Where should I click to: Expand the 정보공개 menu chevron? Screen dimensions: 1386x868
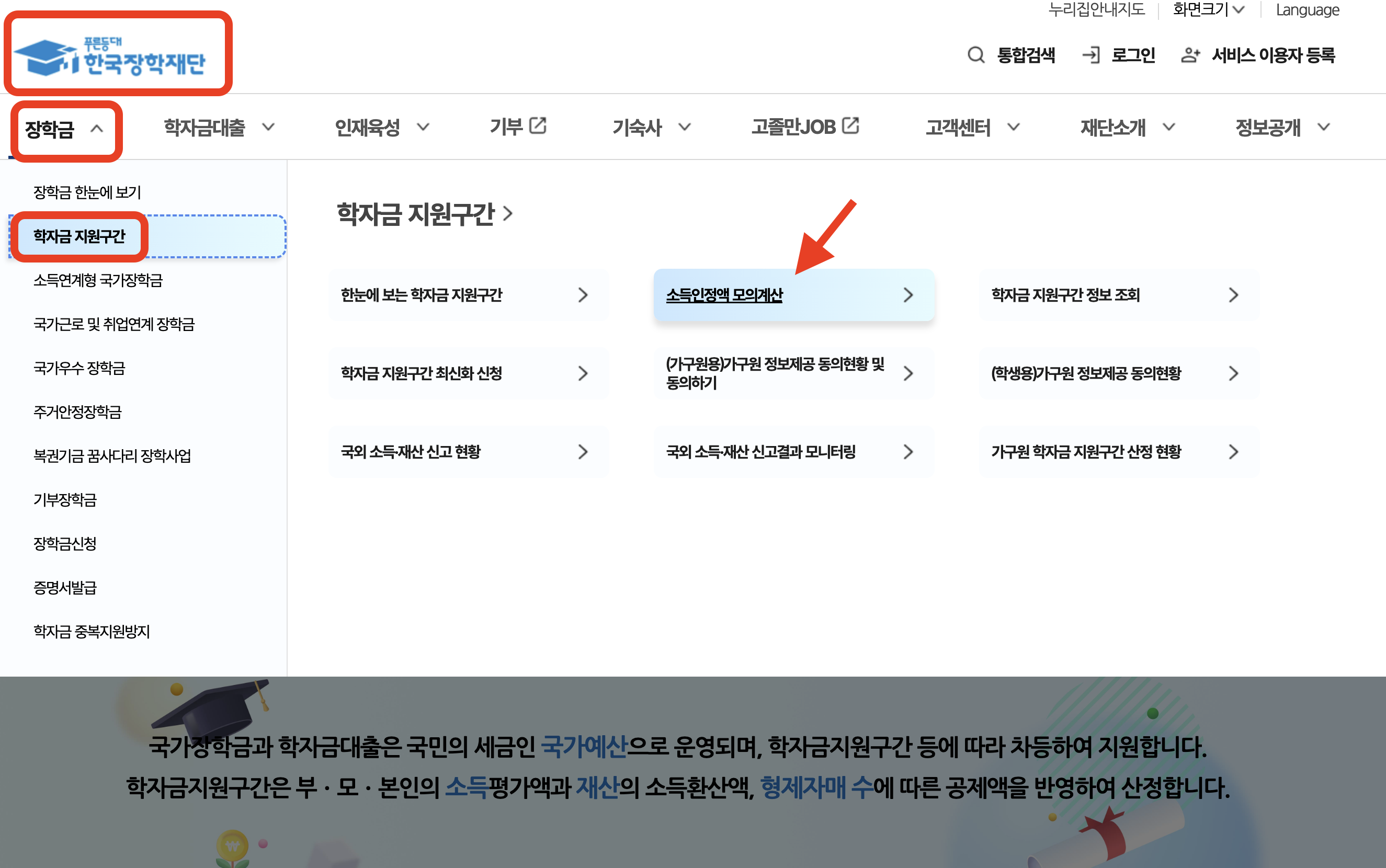[1323, 127]
